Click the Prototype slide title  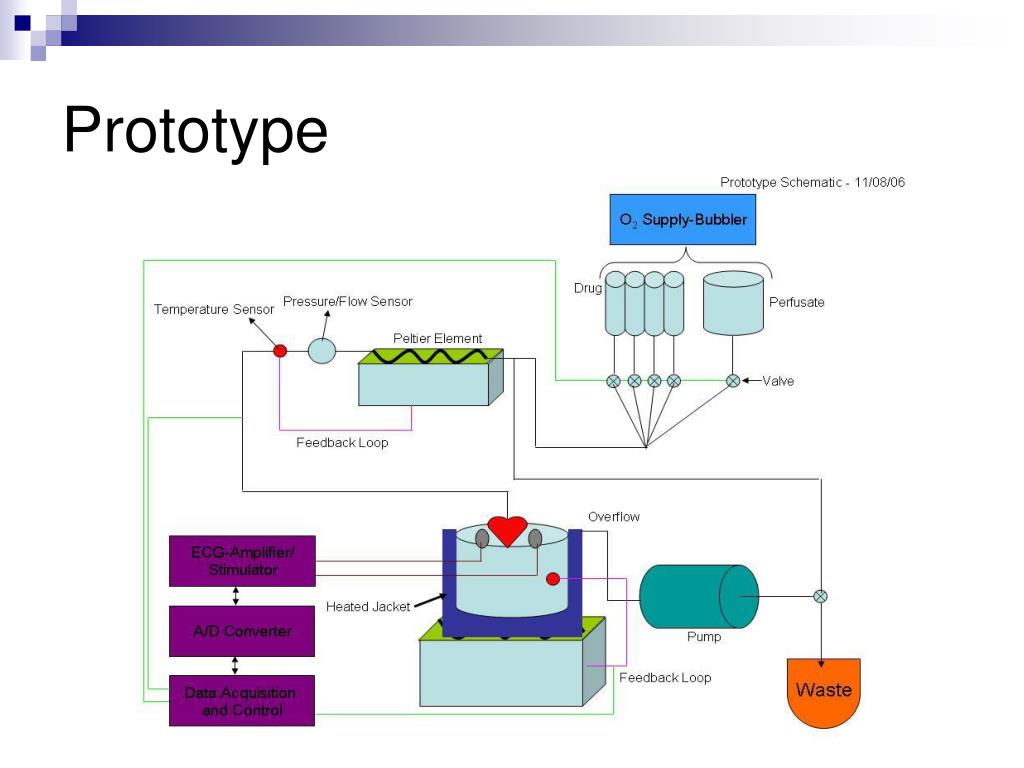click(195, 131)
